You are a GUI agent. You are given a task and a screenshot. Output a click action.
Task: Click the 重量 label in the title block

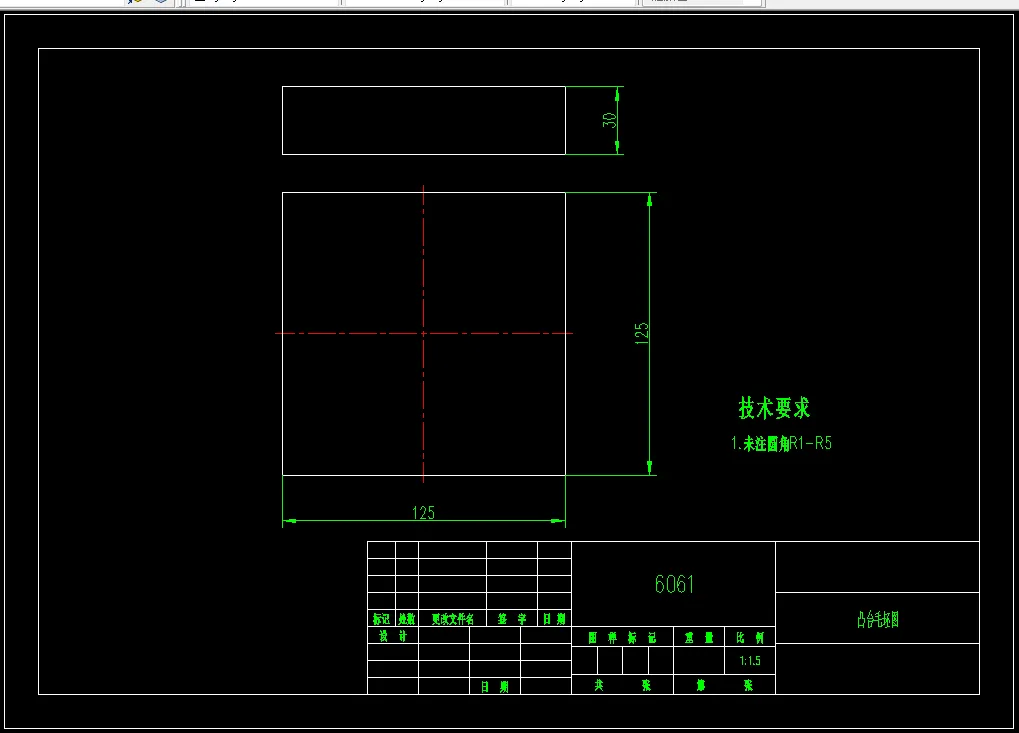(699, 637)
